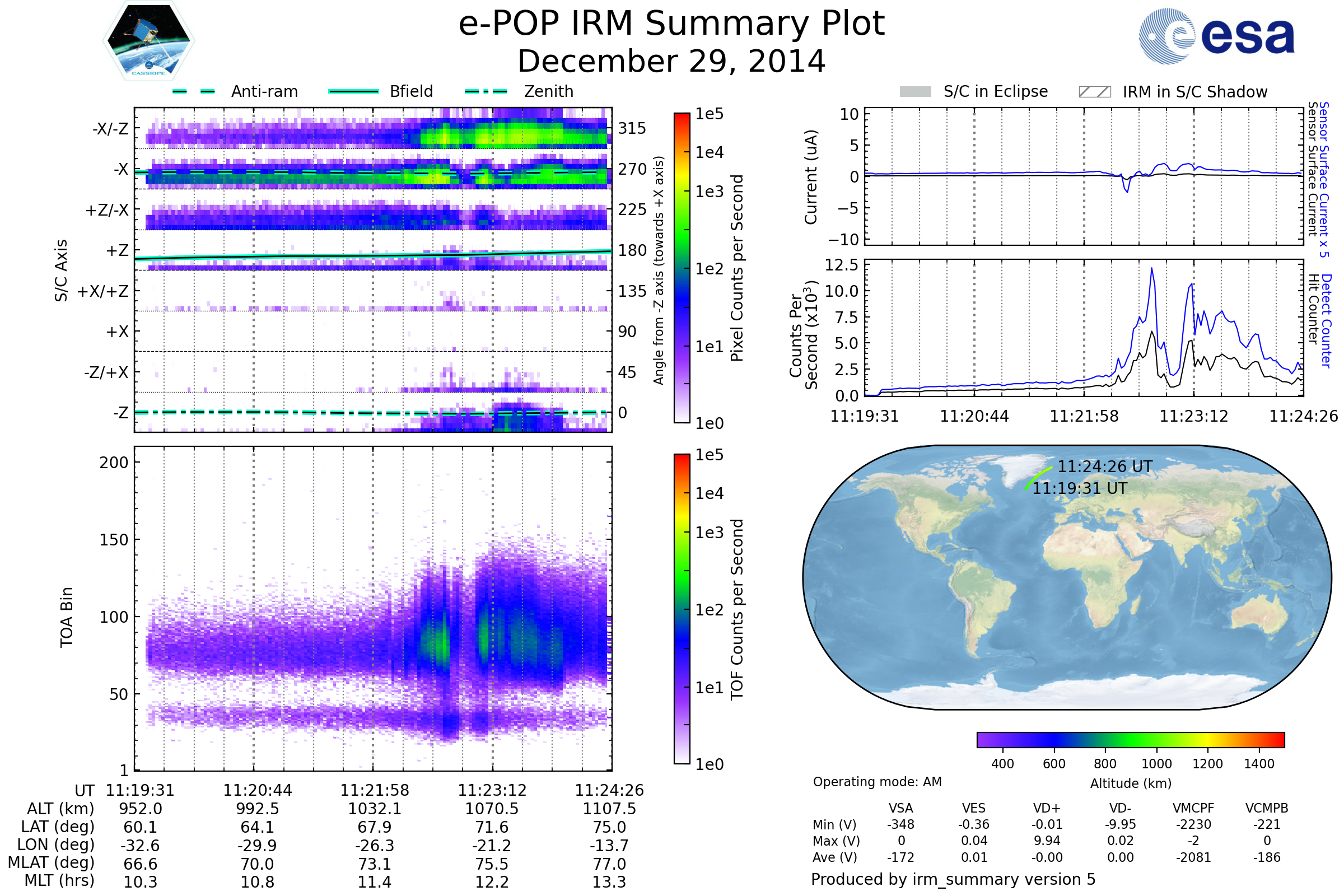Click the TOA Bin y-axis label
Image resolution: width=1344 pixels, height=896 pixels.
(x=66, y=617)
